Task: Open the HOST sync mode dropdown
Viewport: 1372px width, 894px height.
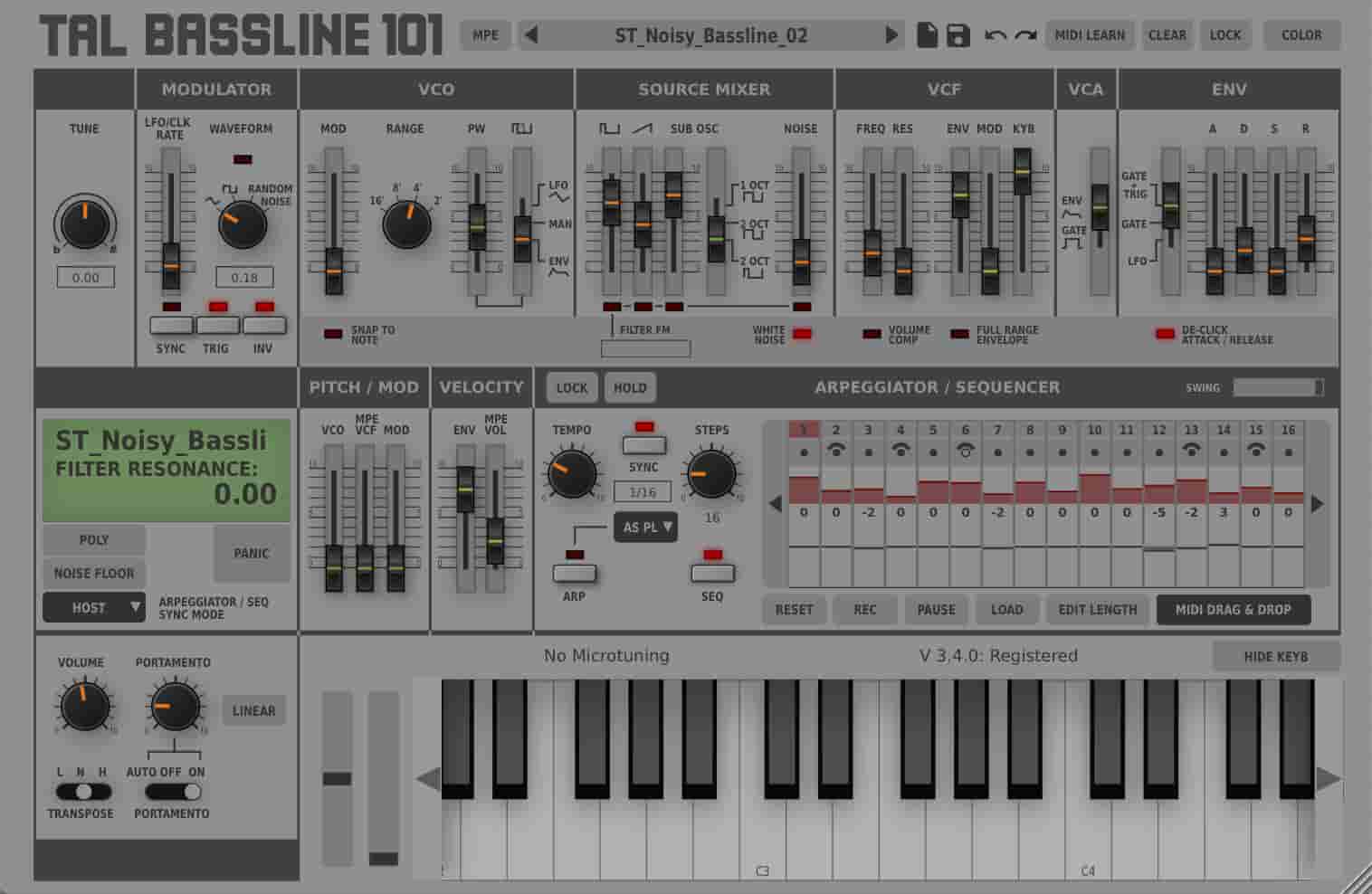Action: [x=92, y=607]
